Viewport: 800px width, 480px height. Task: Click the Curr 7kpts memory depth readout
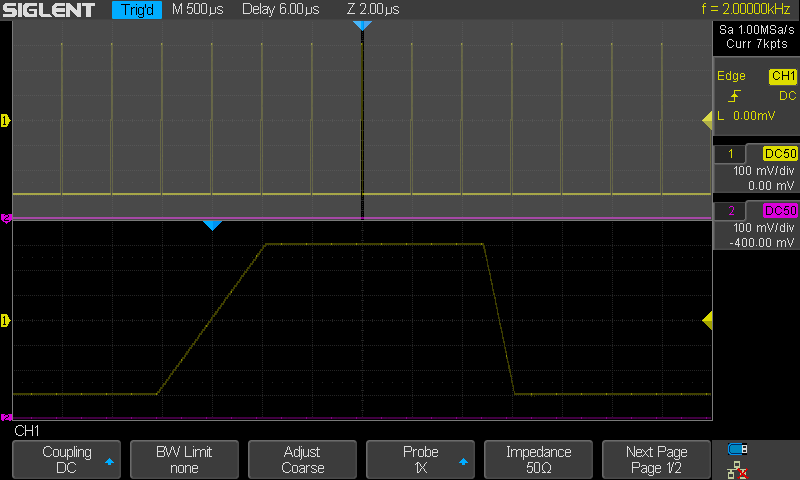(757, 44)
